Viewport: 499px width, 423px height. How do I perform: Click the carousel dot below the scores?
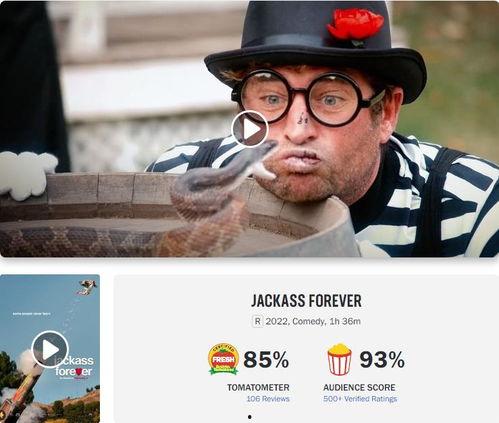(250, 417)
